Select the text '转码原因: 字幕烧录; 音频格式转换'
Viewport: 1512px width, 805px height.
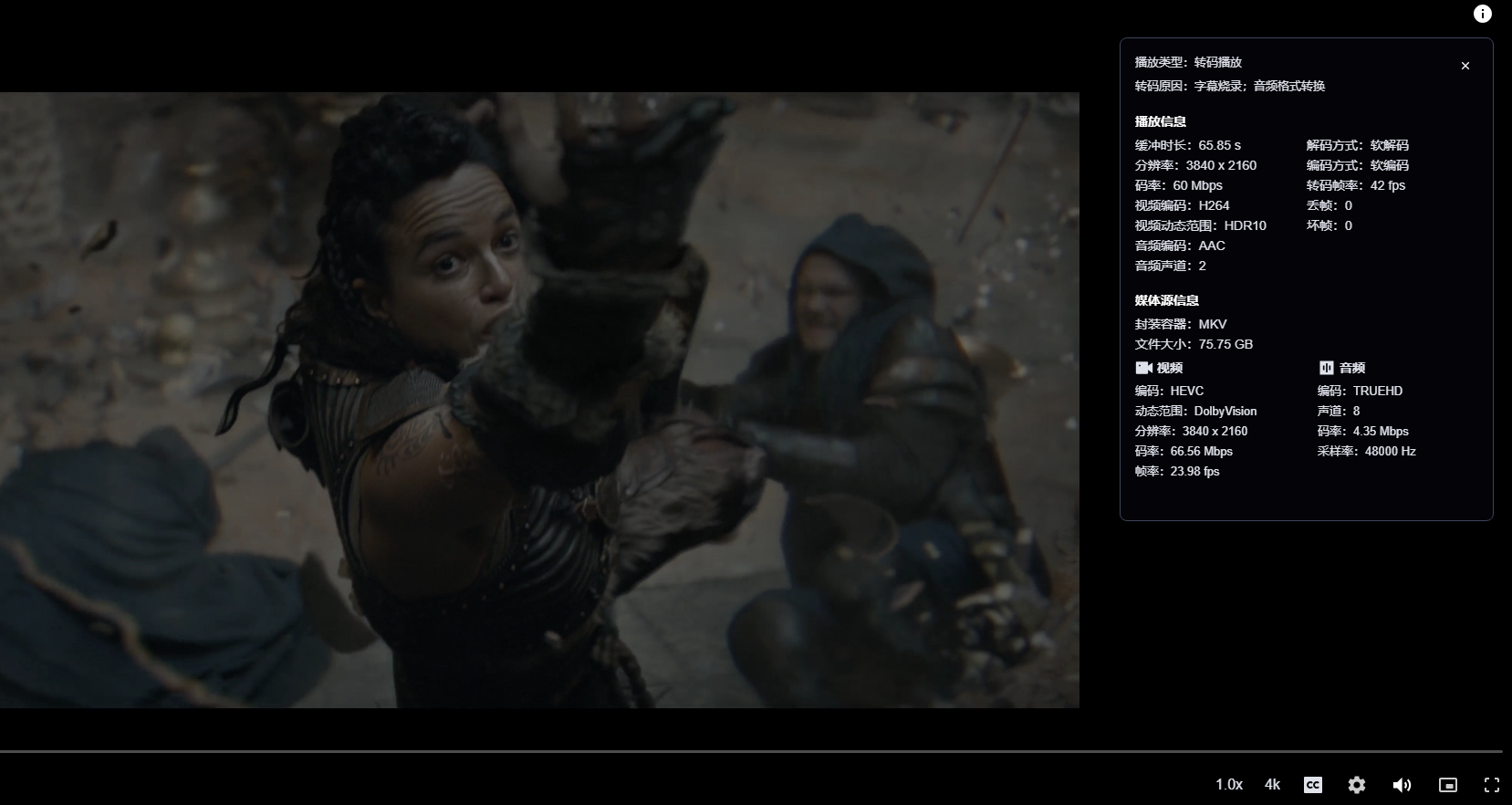(1230, 86)
